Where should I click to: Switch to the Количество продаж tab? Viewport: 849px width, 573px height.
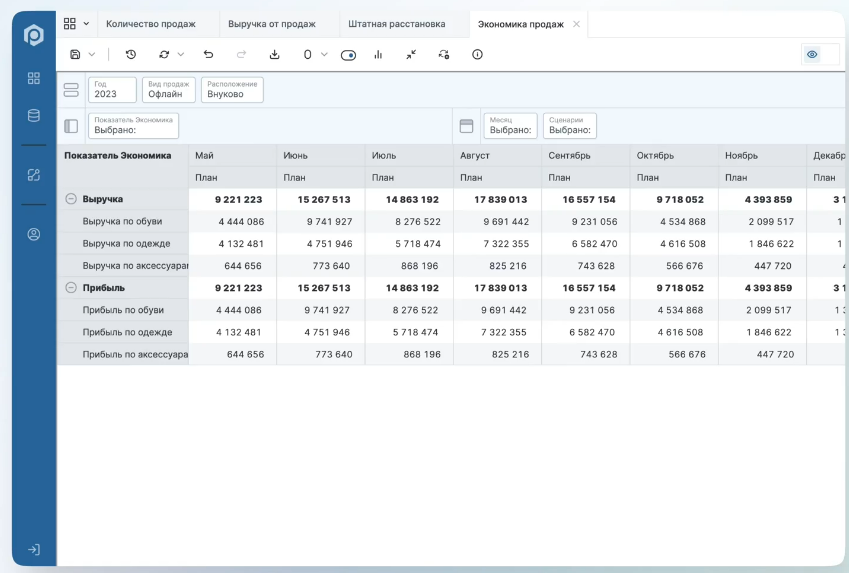pos(150,24)
